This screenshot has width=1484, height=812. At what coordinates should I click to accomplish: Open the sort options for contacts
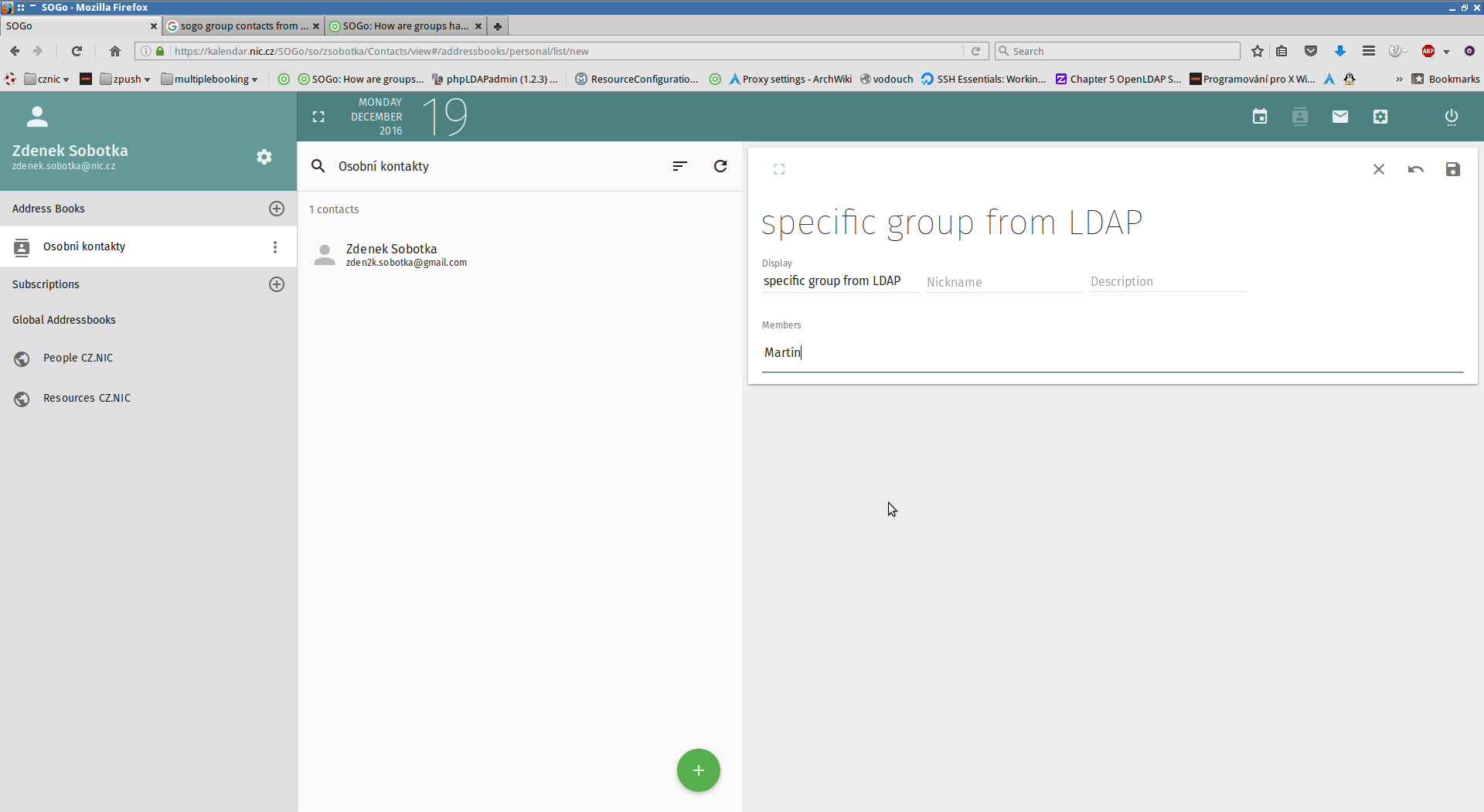(x=679, y=166)
